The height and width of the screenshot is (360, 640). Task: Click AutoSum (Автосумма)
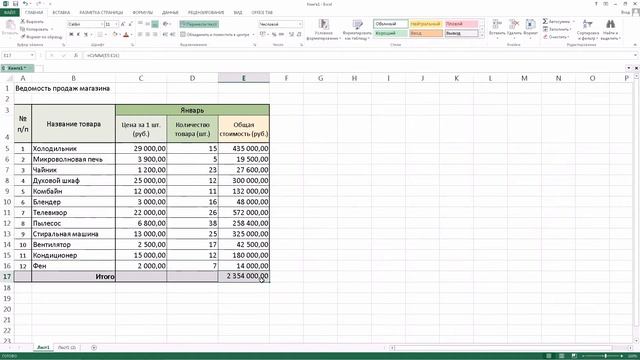click(x=556, y=21)
